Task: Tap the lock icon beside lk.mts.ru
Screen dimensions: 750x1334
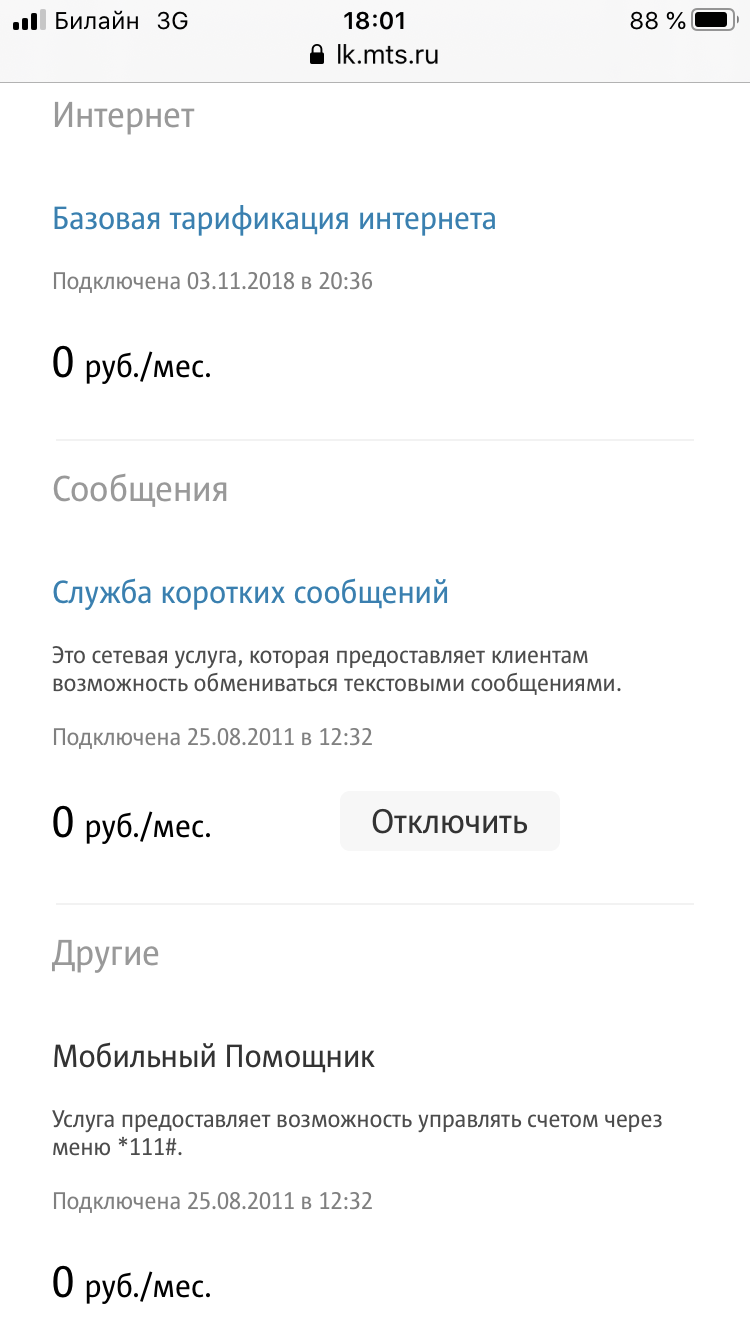Action: [x=318, y=54]
